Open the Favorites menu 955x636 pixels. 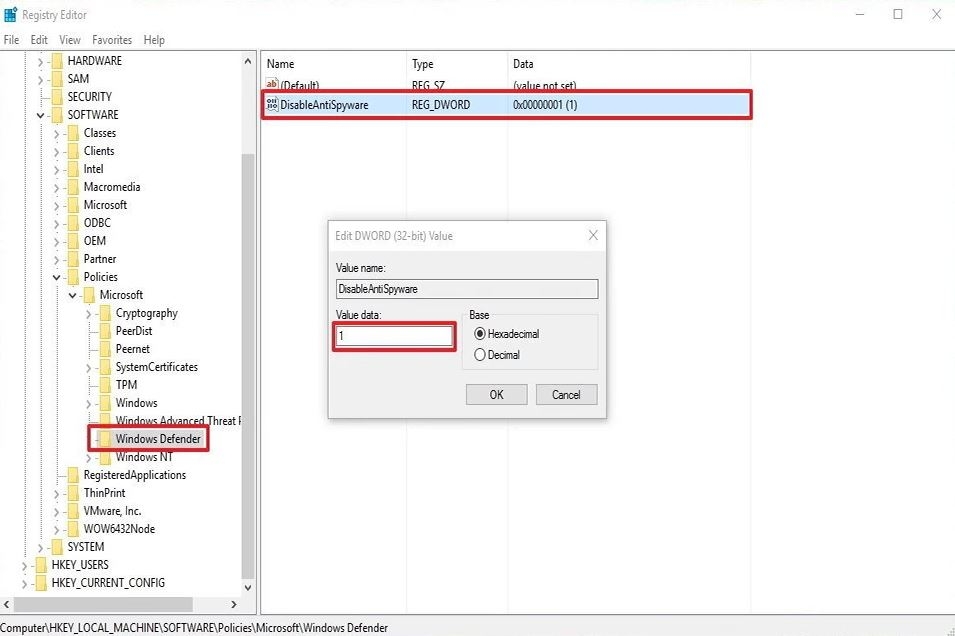[x=111, y=39]
